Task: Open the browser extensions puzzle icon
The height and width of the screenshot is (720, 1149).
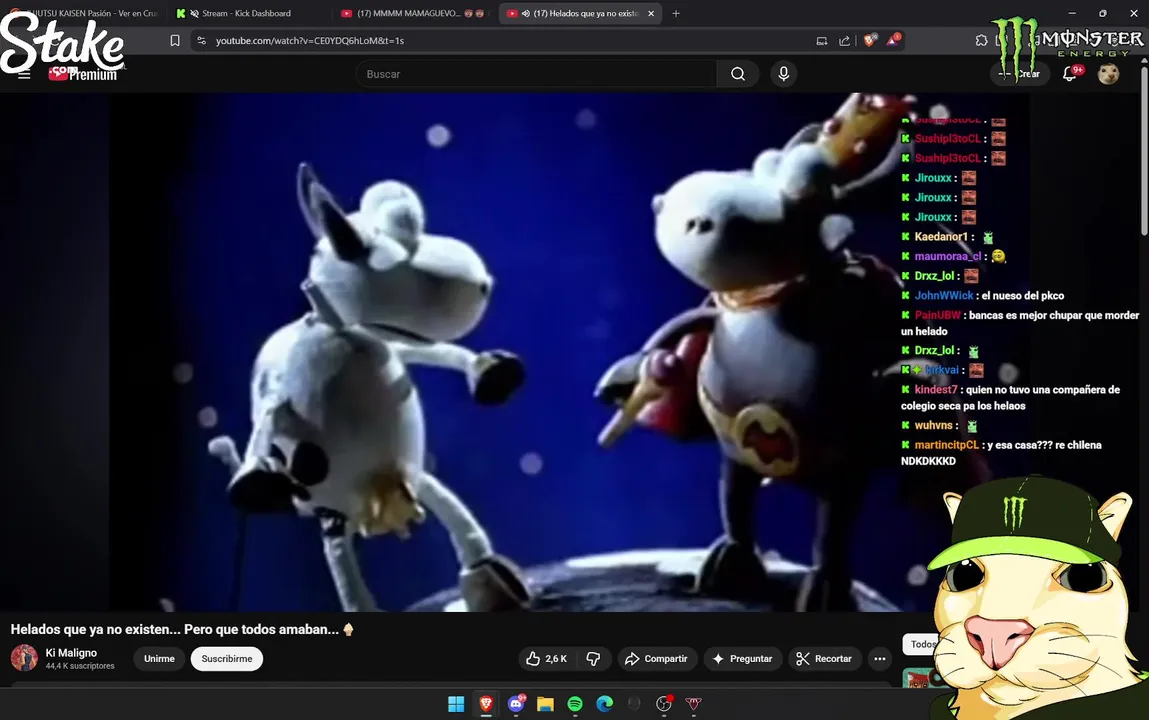Action: pos(981,40)
